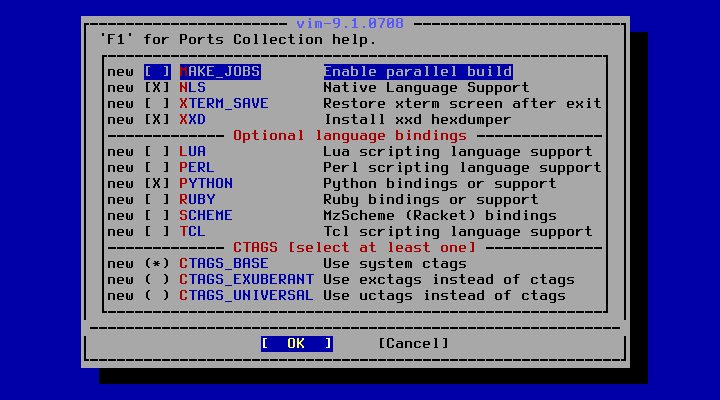Select the CTAGS_EXUBERANT radio button
Image resolution: width=720 pixels, height=400 pixels.
[157, 280]
